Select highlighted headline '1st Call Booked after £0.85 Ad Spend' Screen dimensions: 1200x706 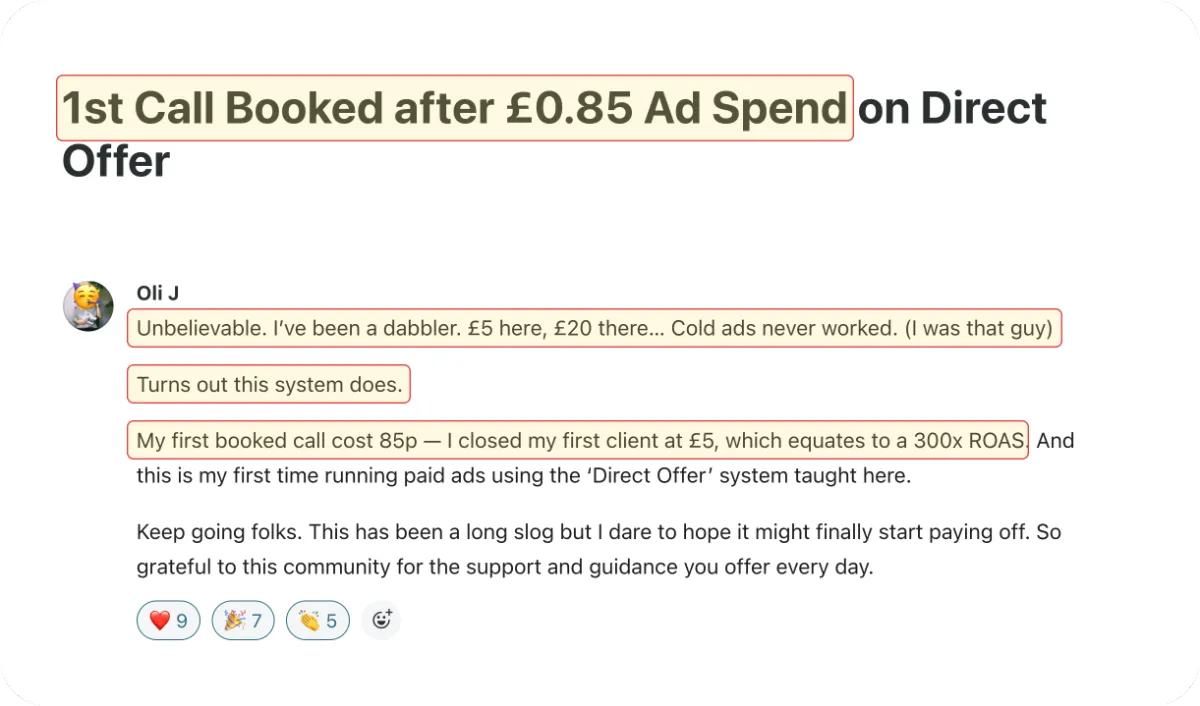click(455, 108)
